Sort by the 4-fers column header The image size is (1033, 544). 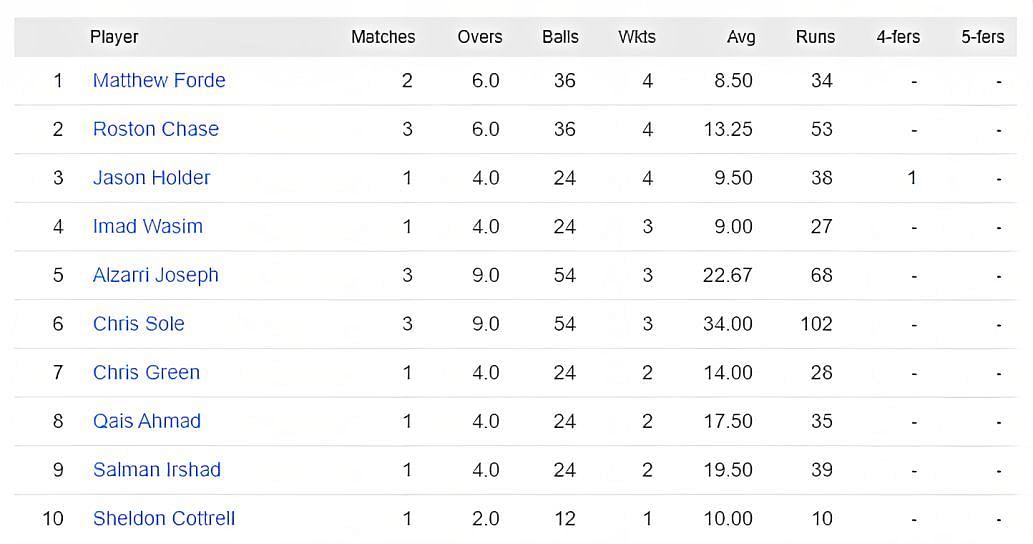pos(898,37)
